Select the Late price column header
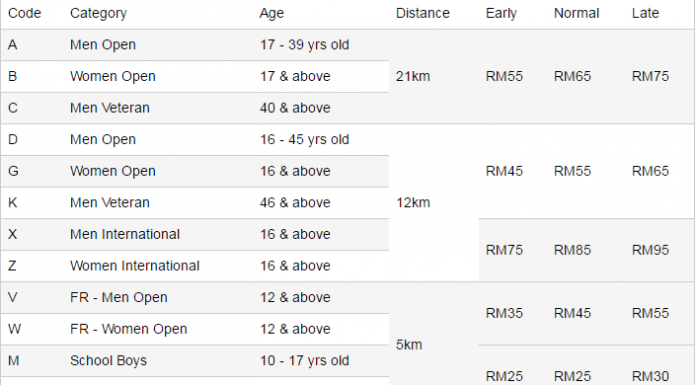This screenshot has height=385, width=696. [645, 13]
